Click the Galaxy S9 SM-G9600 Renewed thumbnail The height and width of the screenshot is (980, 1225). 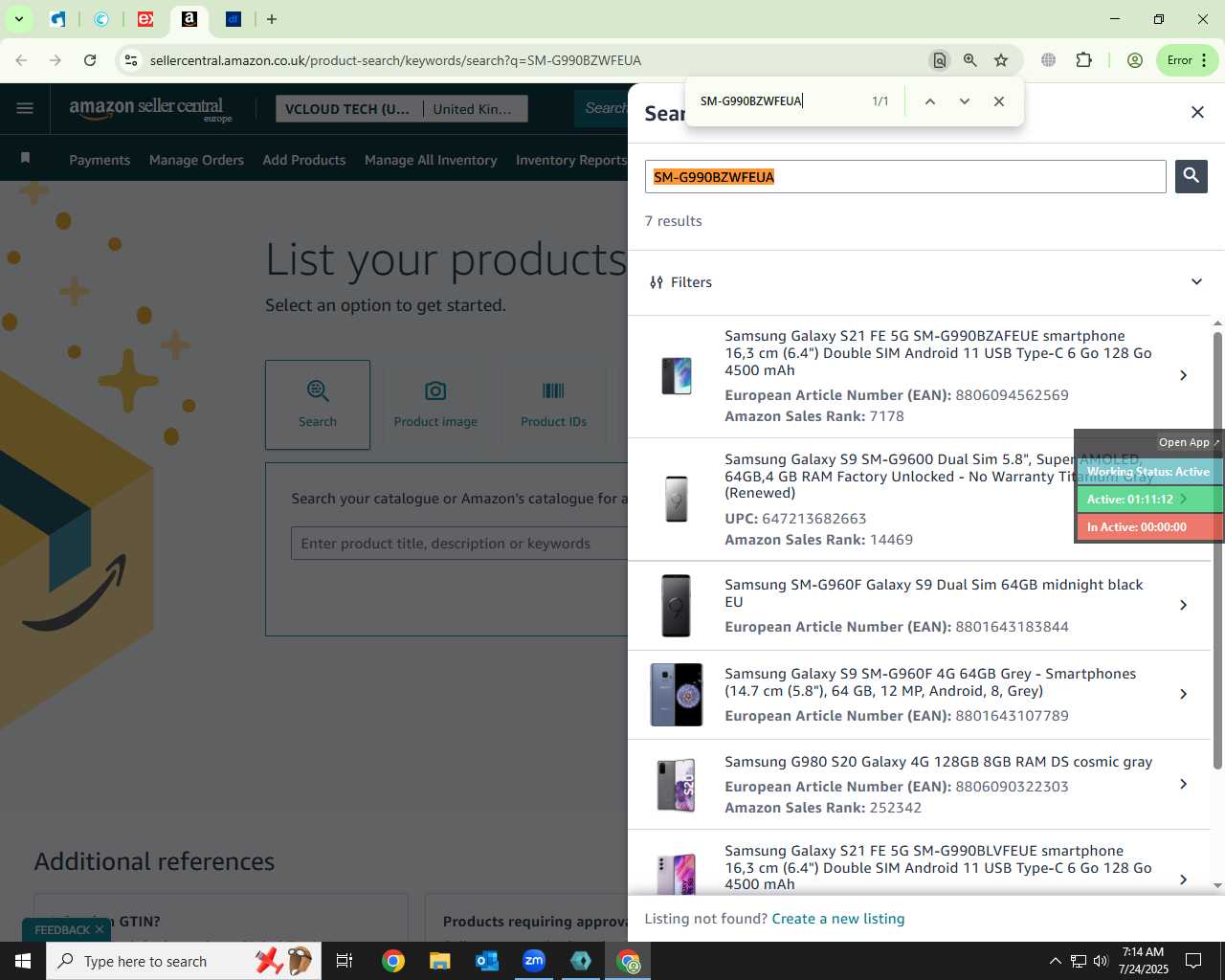676,499
